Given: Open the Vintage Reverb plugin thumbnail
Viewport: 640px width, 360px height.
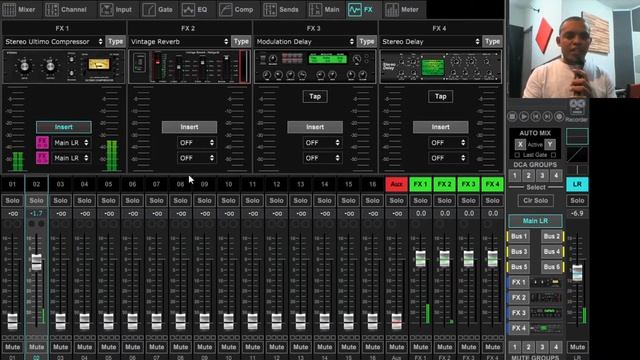Looking at the screenshot, I should (189, 67).
